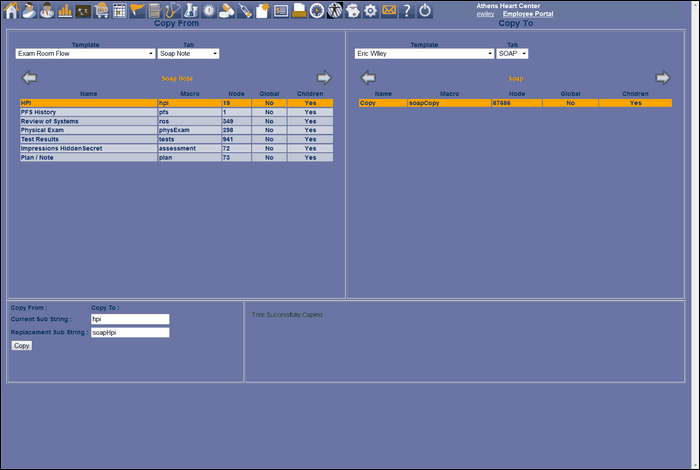Click the Athens Heart Center title
The width and height of the screenshot is (700, 470).
tap(508, 6)
